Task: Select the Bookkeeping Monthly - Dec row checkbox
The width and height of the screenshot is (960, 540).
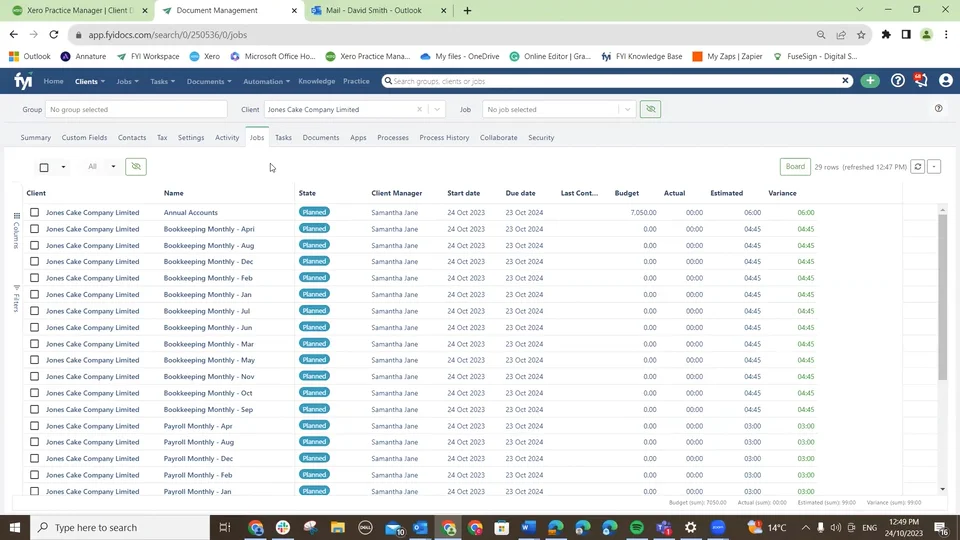Action: point(34,262)
